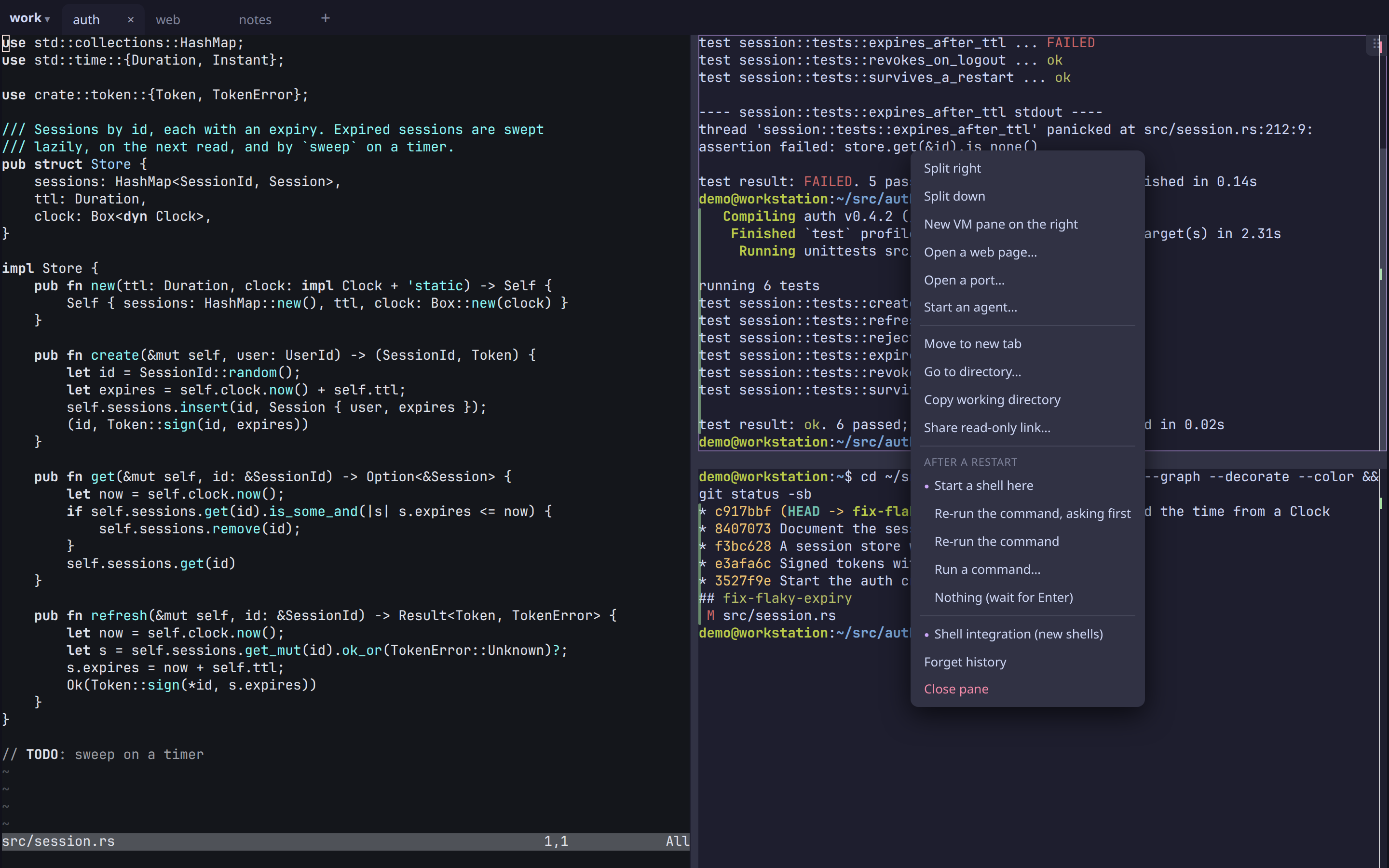Click the pub fn refresh definition line
Screen dimensions: 1389x868
coord(325,615)
